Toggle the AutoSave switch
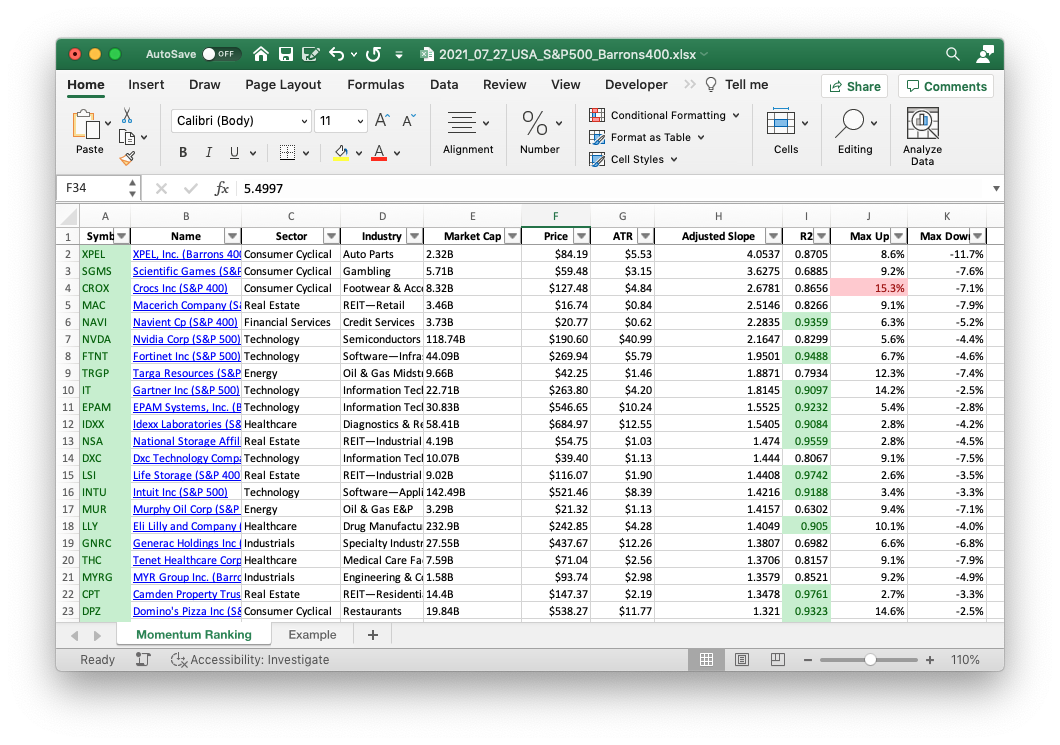The image size is (1060, 745). click(220, 54)
